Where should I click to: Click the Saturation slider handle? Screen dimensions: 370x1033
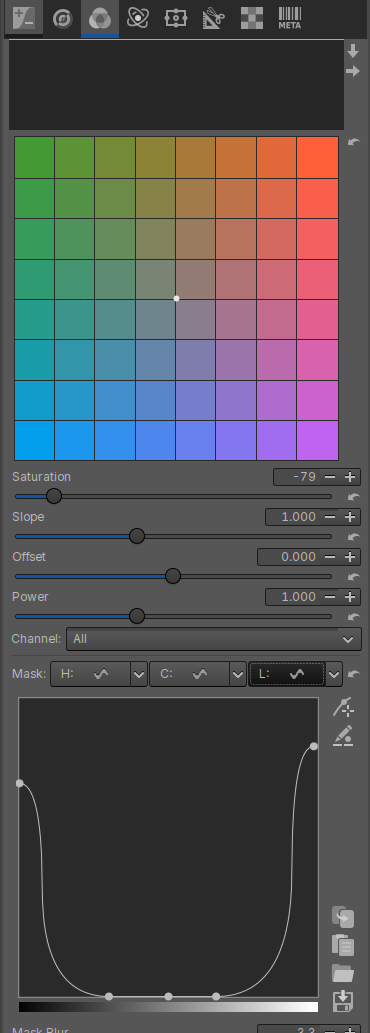click(x=54, y=496)
